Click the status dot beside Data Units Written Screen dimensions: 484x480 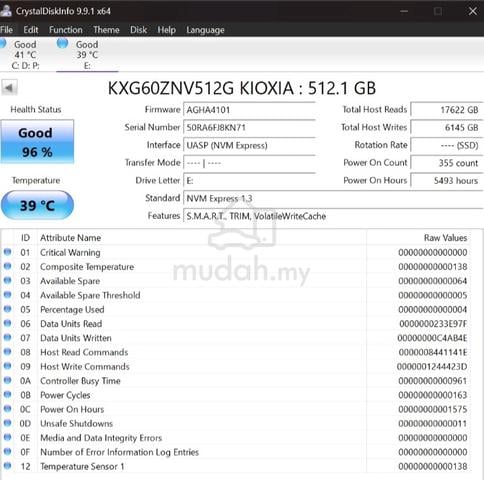tap(7, 338)
